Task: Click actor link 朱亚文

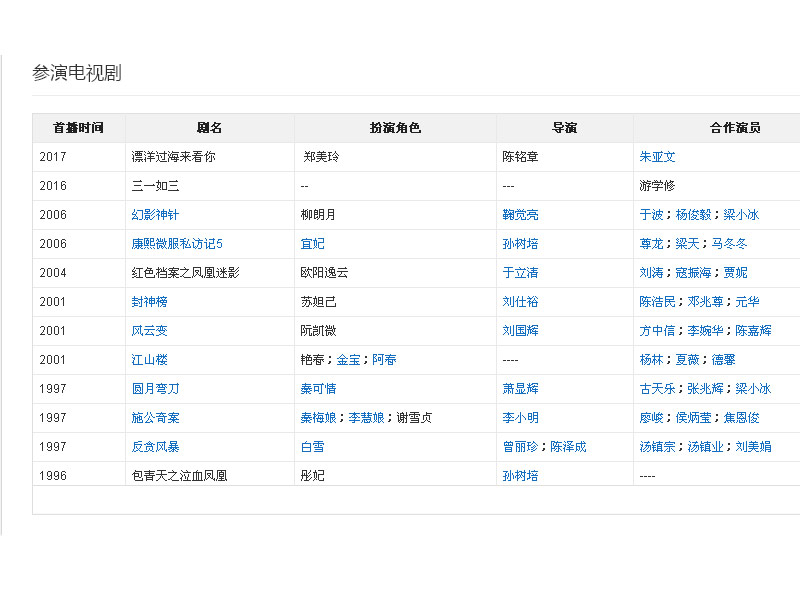Action: [657, 157]
